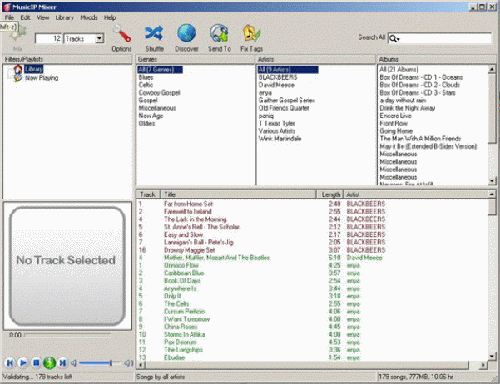This screenshot has height=384, width=500.
Task: Select the Celtic genre
Action: (x=146, y=85)
